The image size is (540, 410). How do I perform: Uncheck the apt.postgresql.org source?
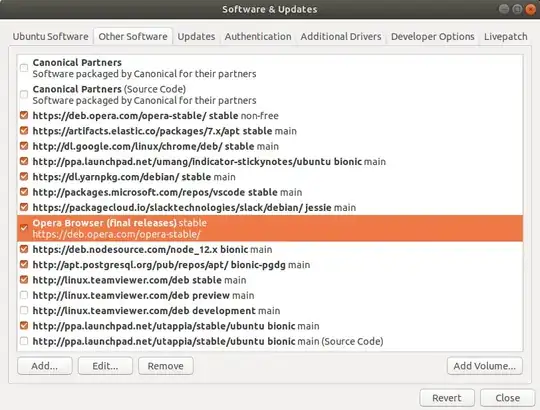(24, 264)
